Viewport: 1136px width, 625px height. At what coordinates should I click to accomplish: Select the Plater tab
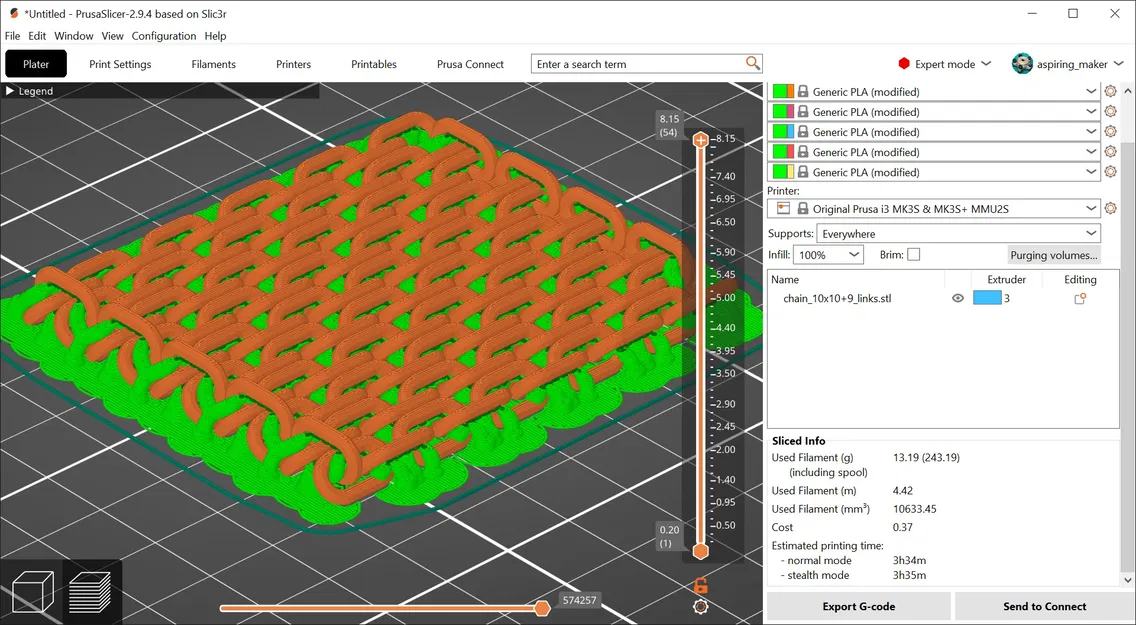[x=36, y=64]
